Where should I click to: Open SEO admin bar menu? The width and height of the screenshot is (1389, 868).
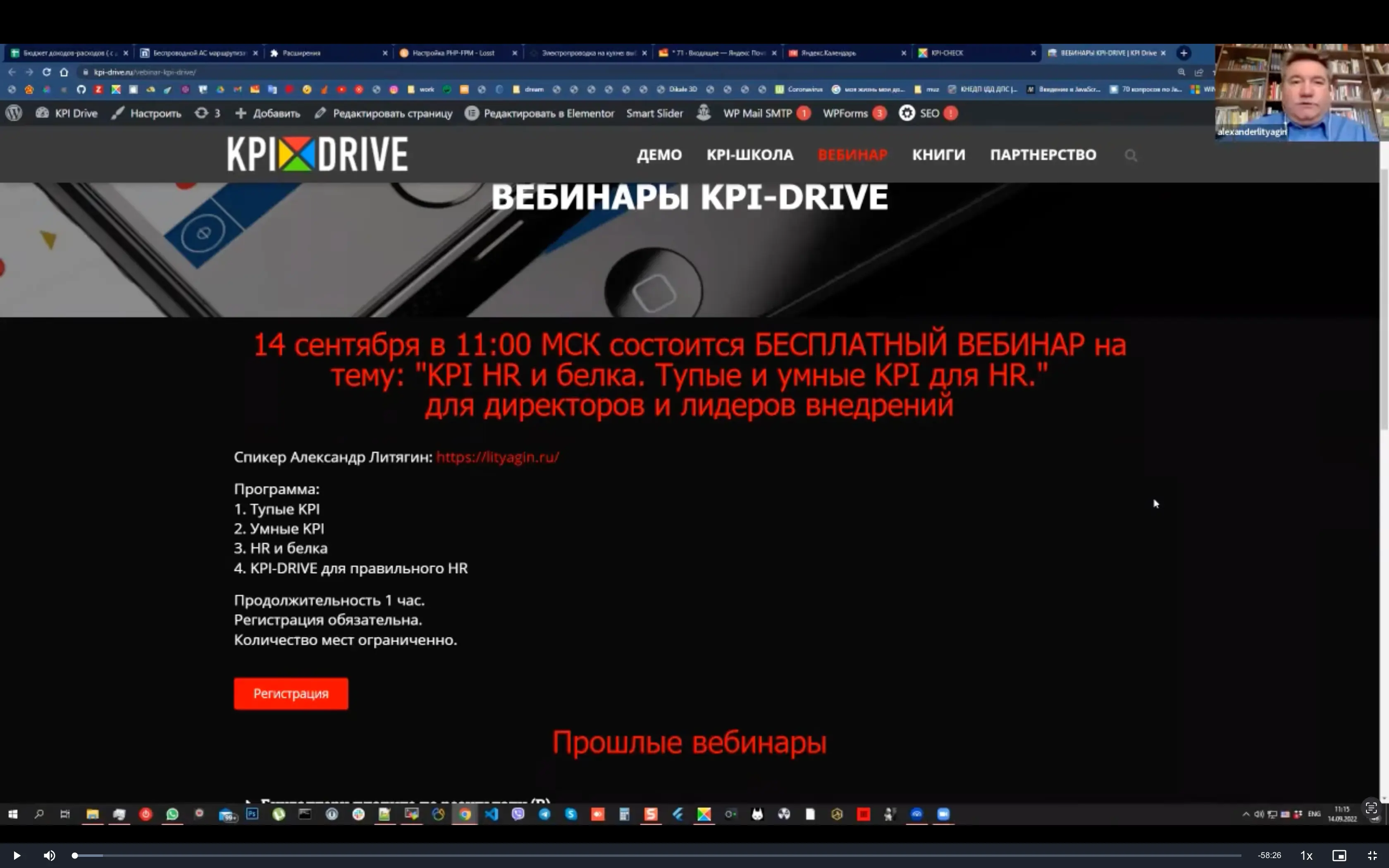tap(928, 113)
